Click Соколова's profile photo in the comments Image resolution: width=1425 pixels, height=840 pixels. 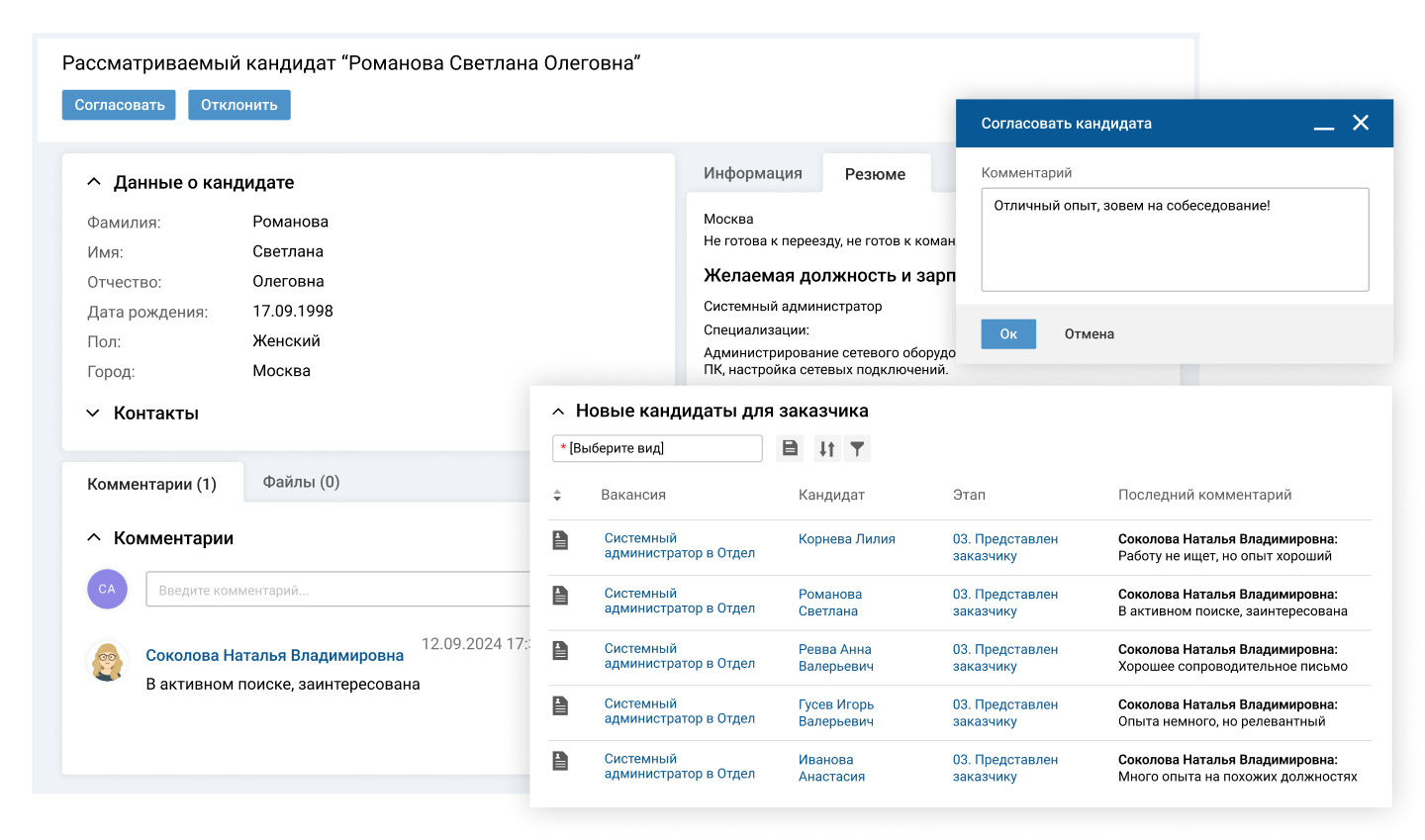[x=107, y=661]
